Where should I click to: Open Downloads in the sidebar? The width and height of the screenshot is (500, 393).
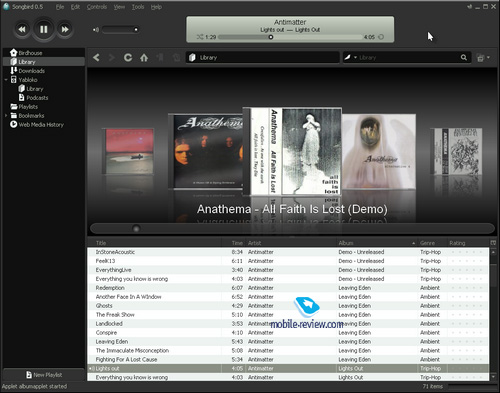pos(44,71)
